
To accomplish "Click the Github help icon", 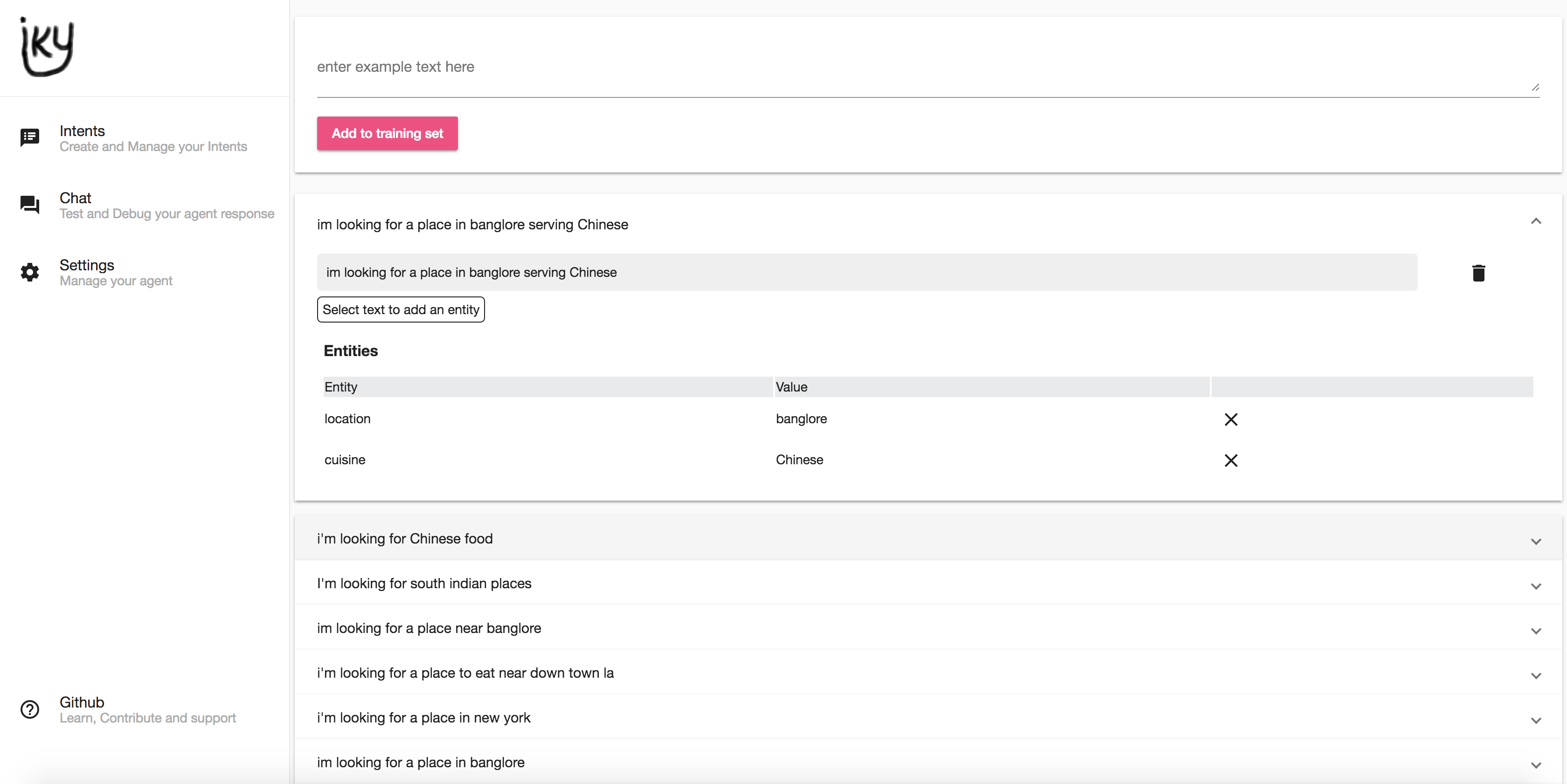I will coord(30,709).
